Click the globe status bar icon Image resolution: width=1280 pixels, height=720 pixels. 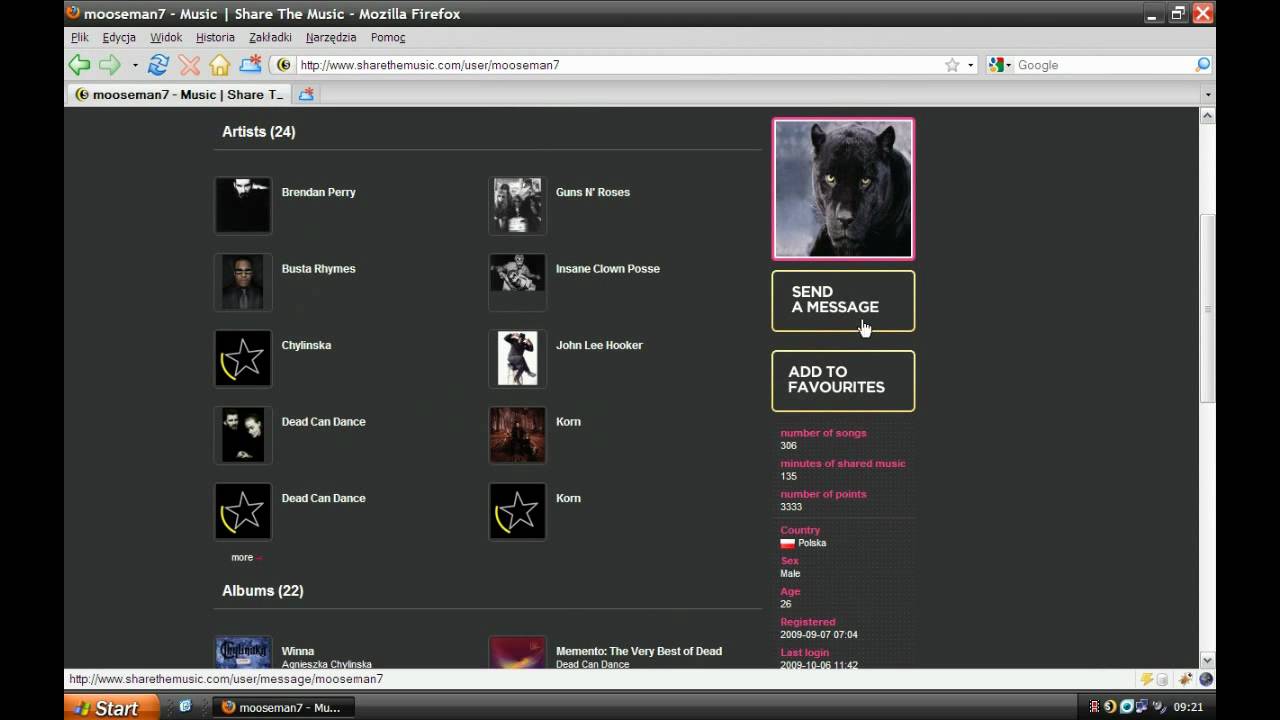[1205, 679]
